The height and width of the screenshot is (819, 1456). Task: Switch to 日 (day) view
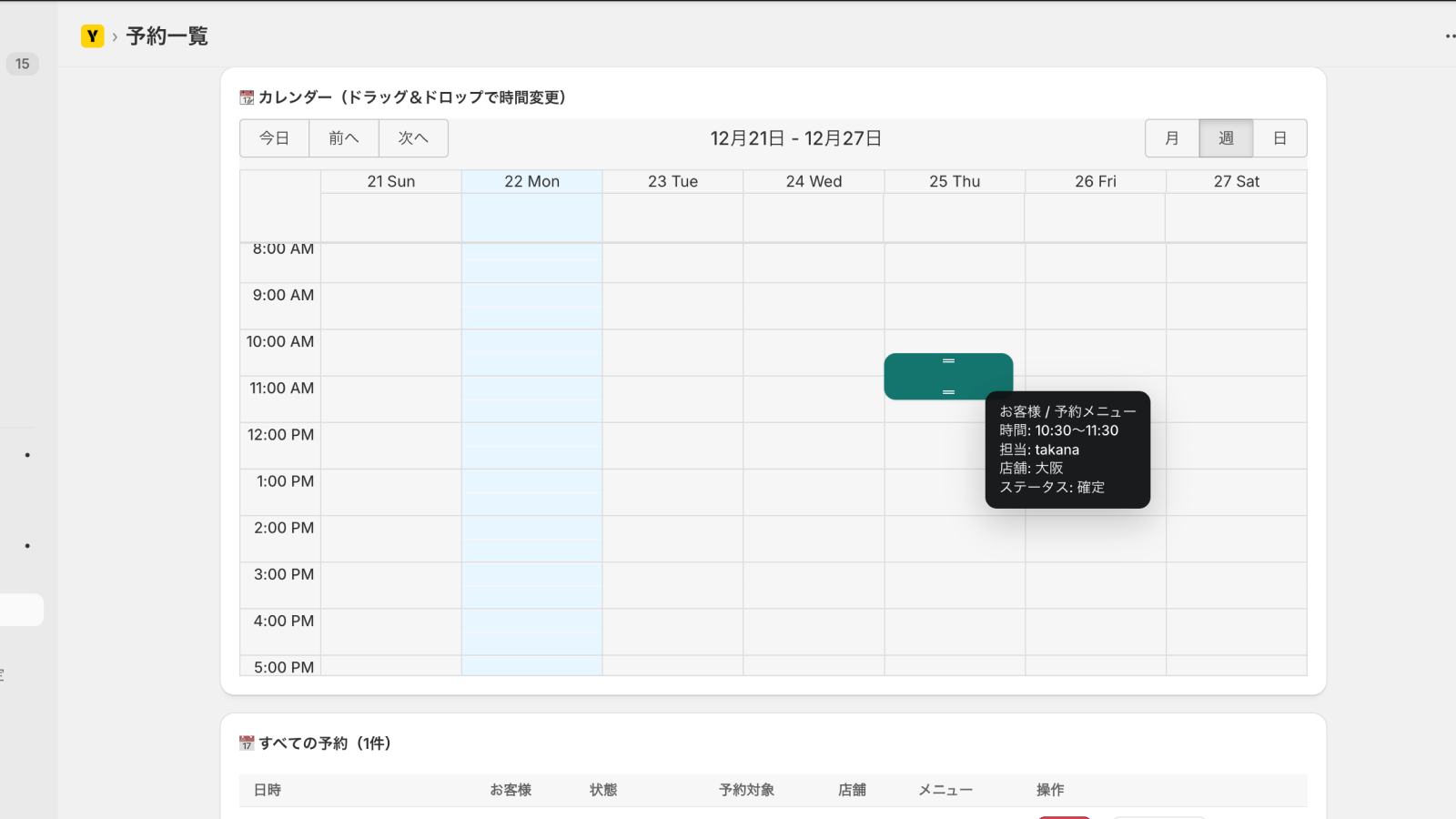point(1279,138)
